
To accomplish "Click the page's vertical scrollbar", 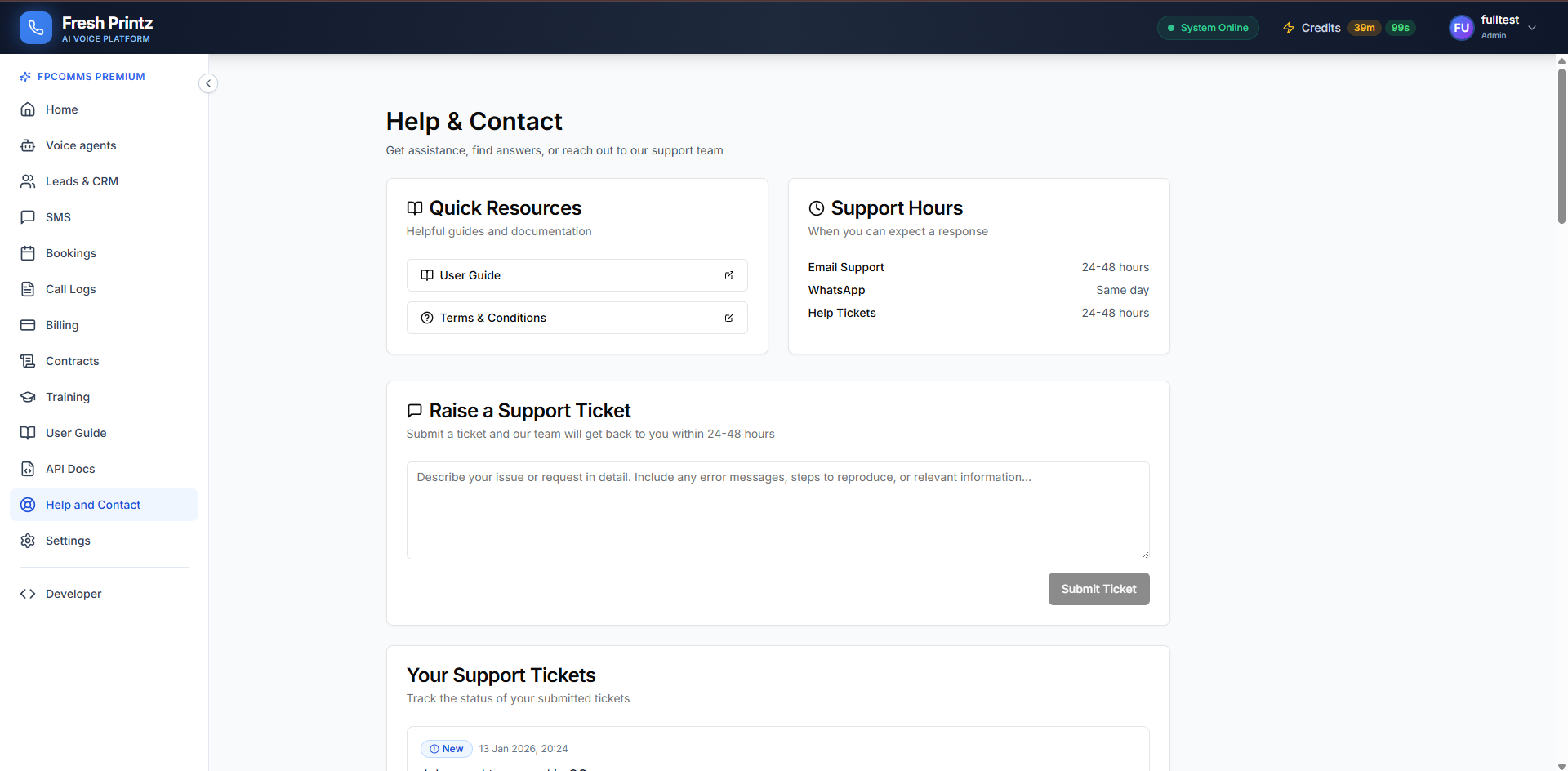I will click(x=1561, y=147).
